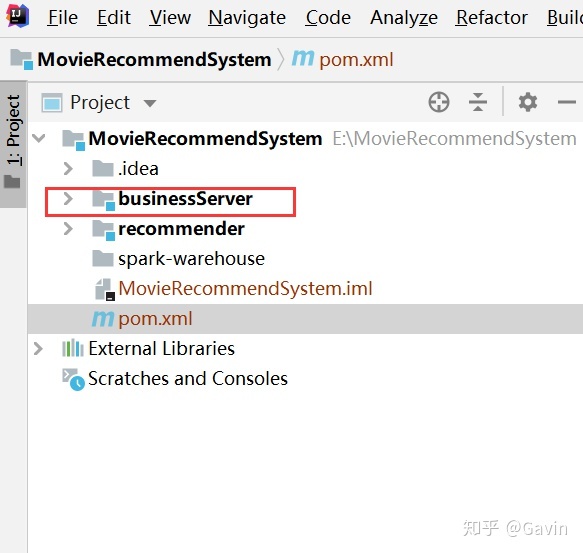
Task: Click the MovieRecommendSystem.iml file icon
Action: [x=104, y=289]
